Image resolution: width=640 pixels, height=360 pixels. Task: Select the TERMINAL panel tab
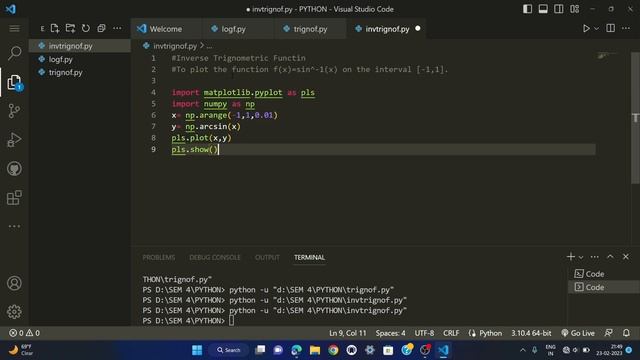[x=309, y=258]
